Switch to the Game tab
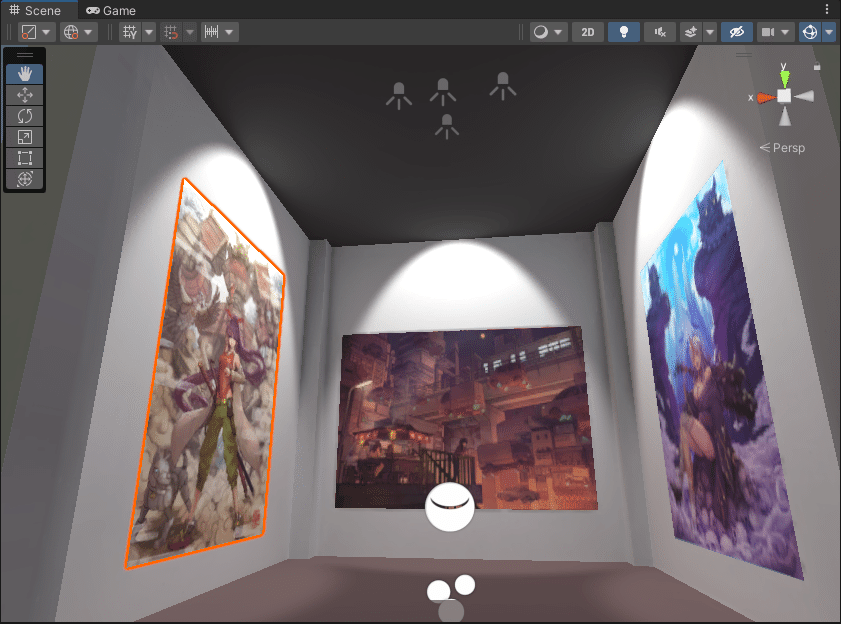This screenshot has height=624, width=841. point(111,10)
